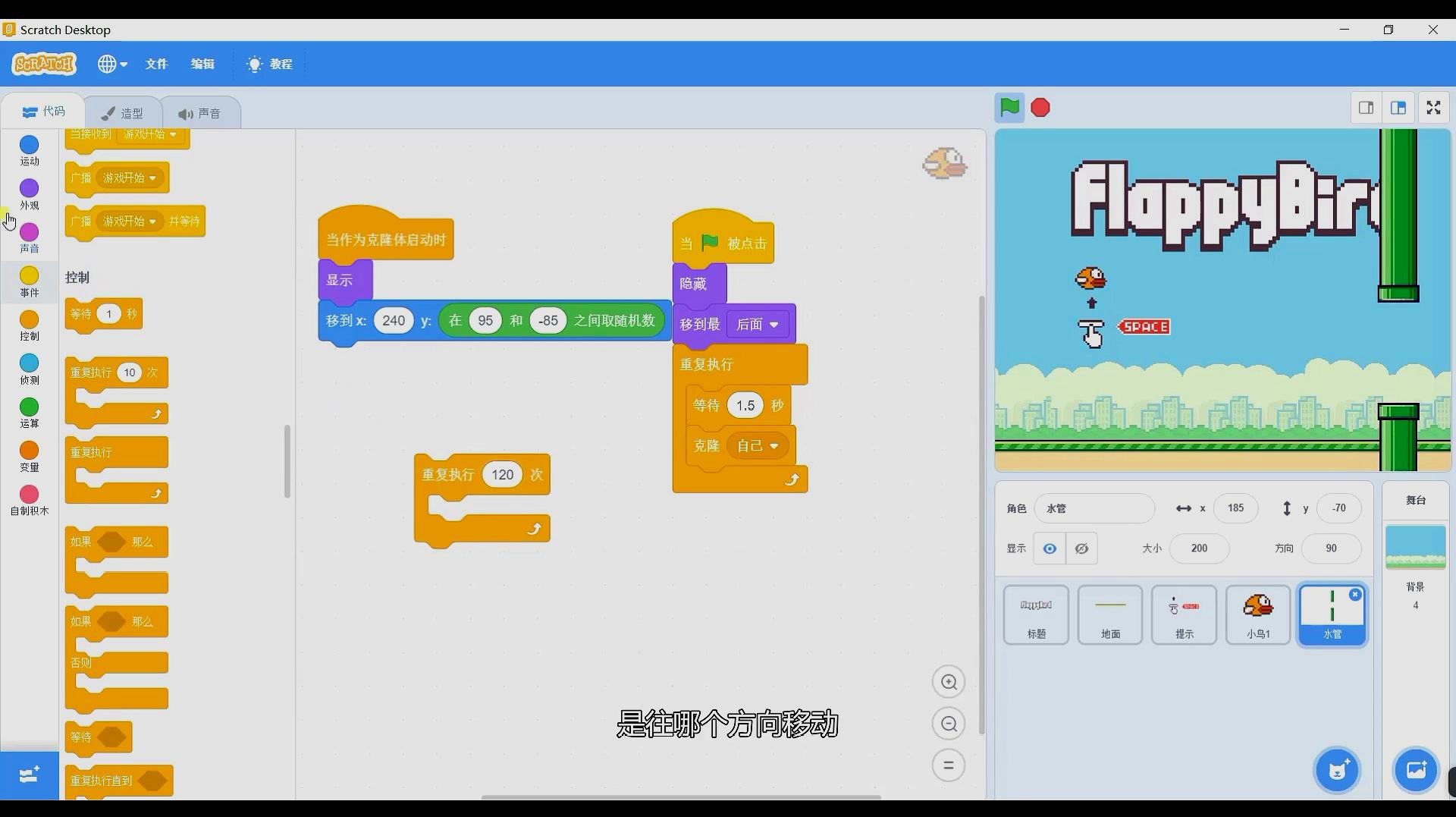Select the 声音 block category
The height and width of the screenshot is (817, 1456).
pos(29,238)
